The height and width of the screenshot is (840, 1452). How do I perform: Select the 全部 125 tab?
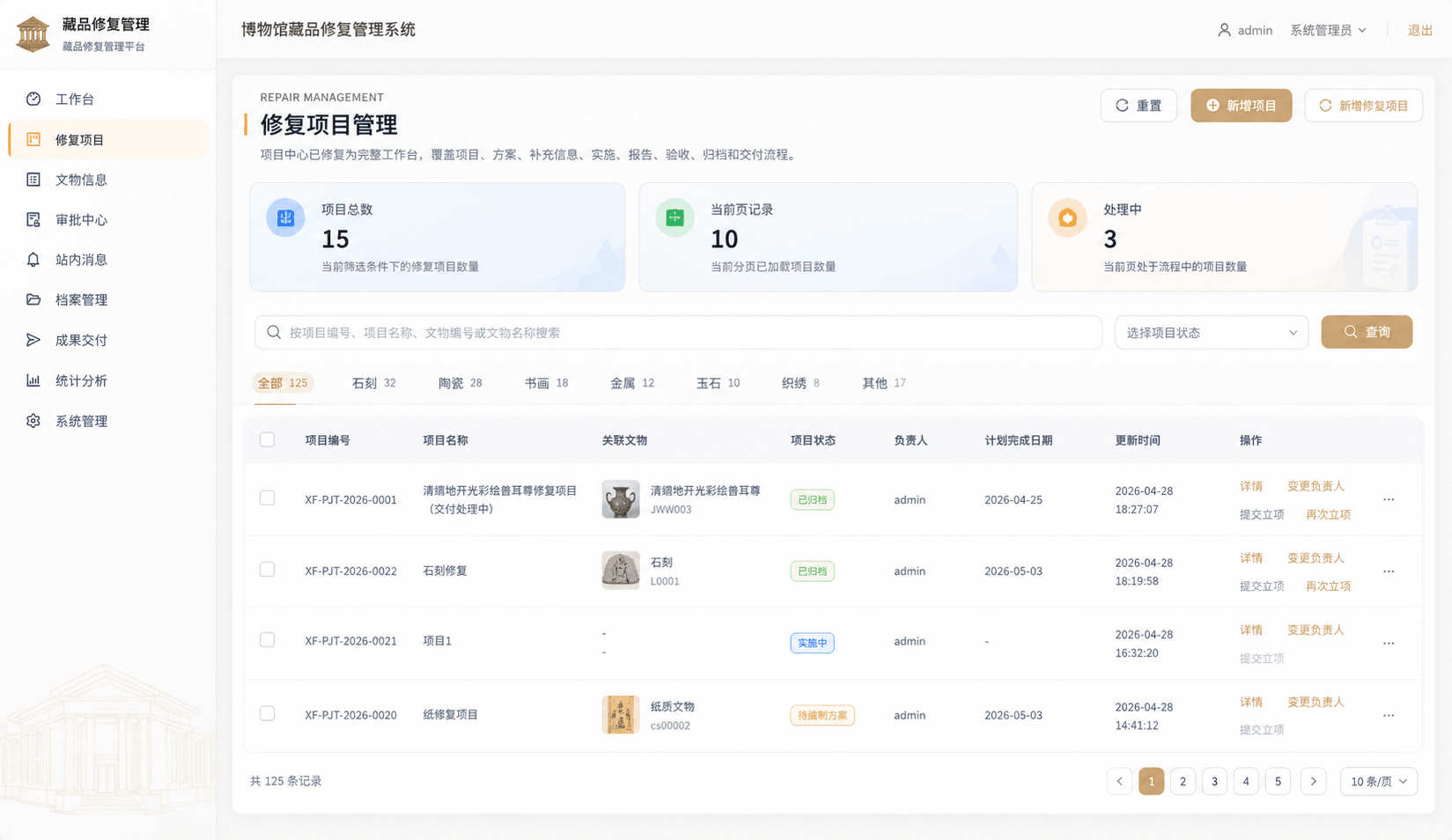tap(283, 383)
